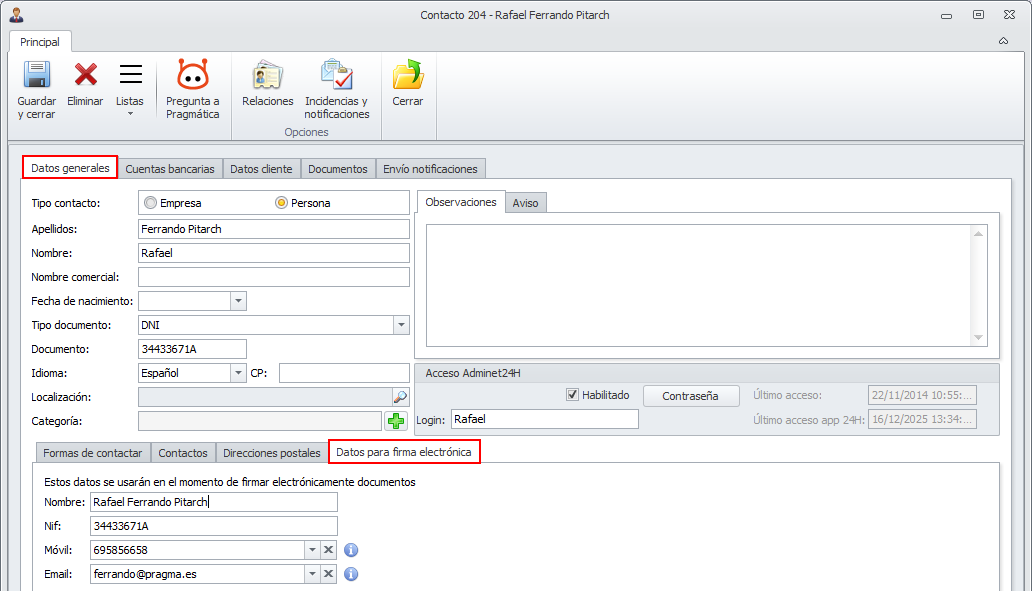This screenshot has height=591, width=1032.
Task: Click Guardar y cerrar save icon
Action: pos(37,75)
